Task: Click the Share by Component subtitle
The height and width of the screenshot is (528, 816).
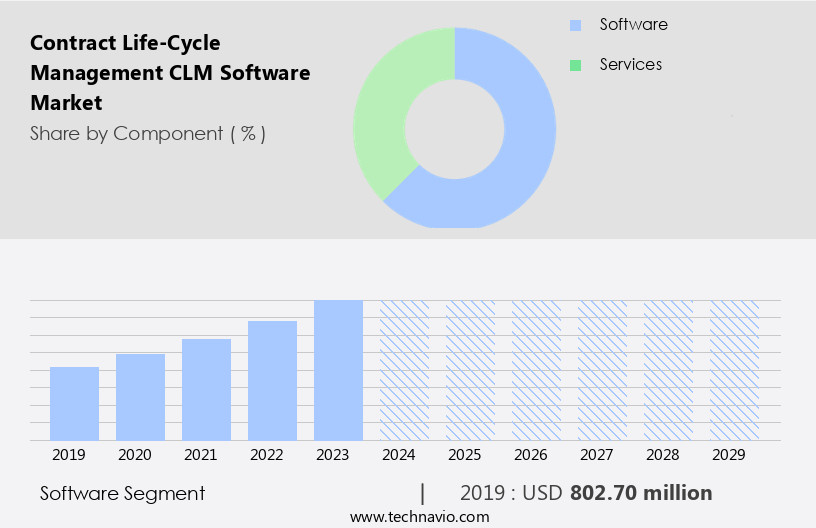Action: point(148,133)
